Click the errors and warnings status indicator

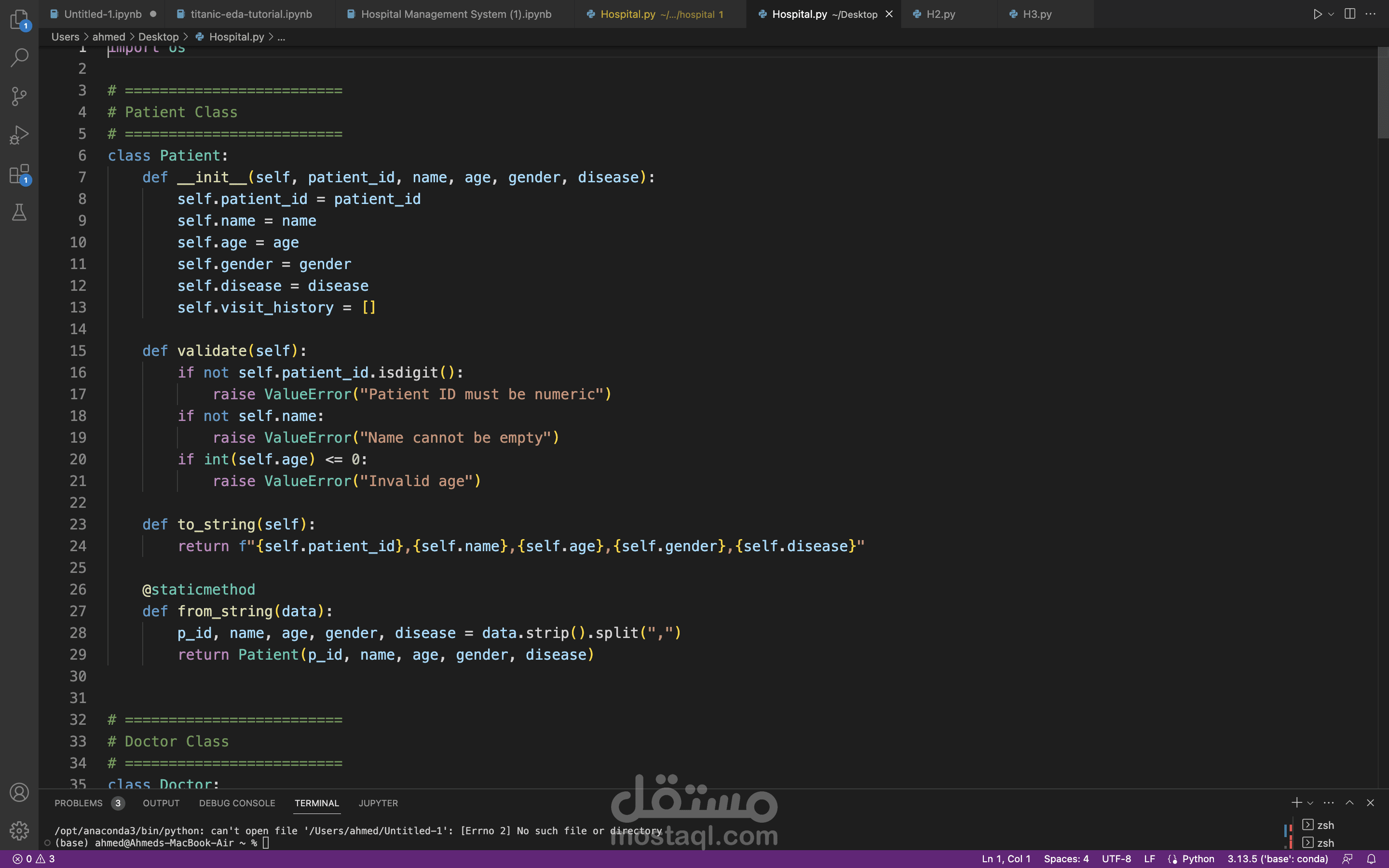pyautogui.click(x=33, y=859)
